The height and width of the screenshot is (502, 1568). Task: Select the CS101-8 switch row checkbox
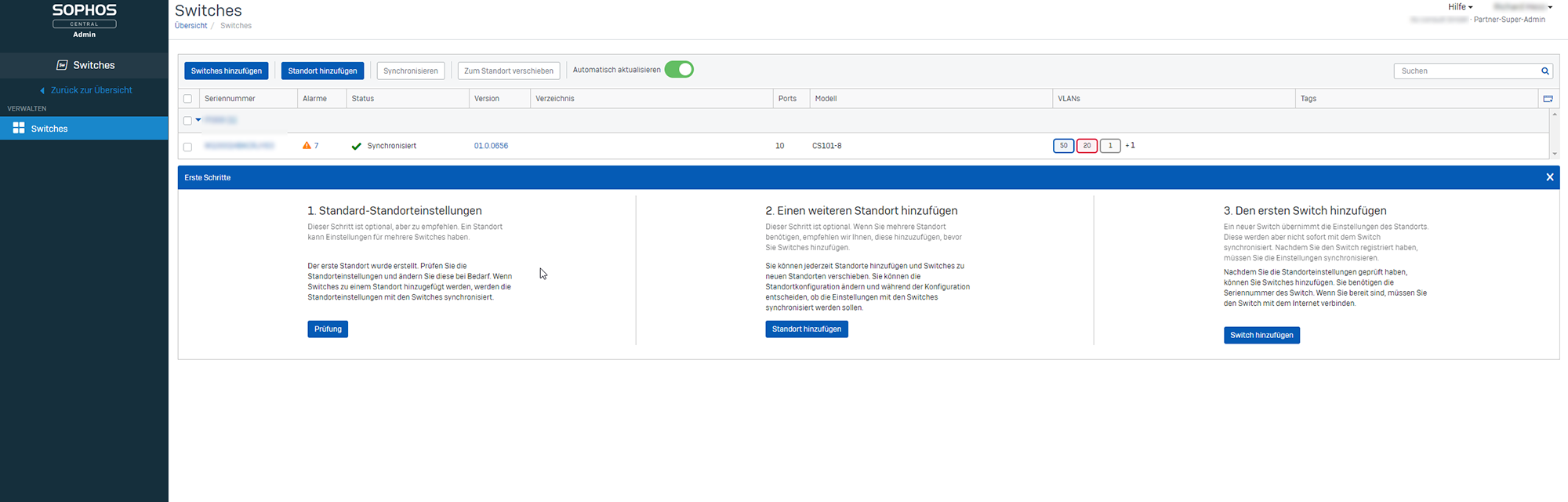[187, 147]
